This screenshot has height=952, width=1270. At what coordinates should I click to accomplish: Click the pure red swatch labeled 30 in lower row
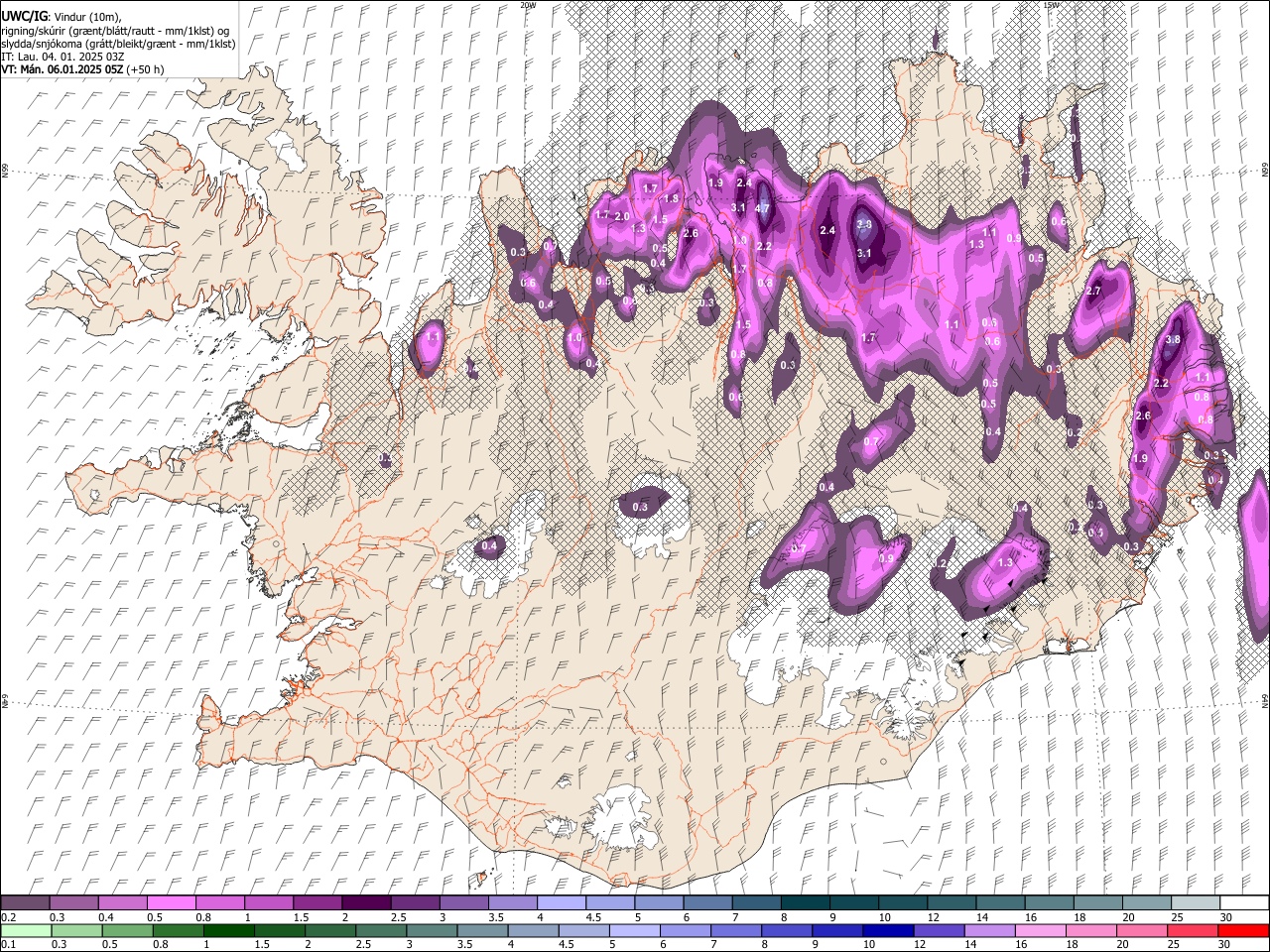(1243, 930)
